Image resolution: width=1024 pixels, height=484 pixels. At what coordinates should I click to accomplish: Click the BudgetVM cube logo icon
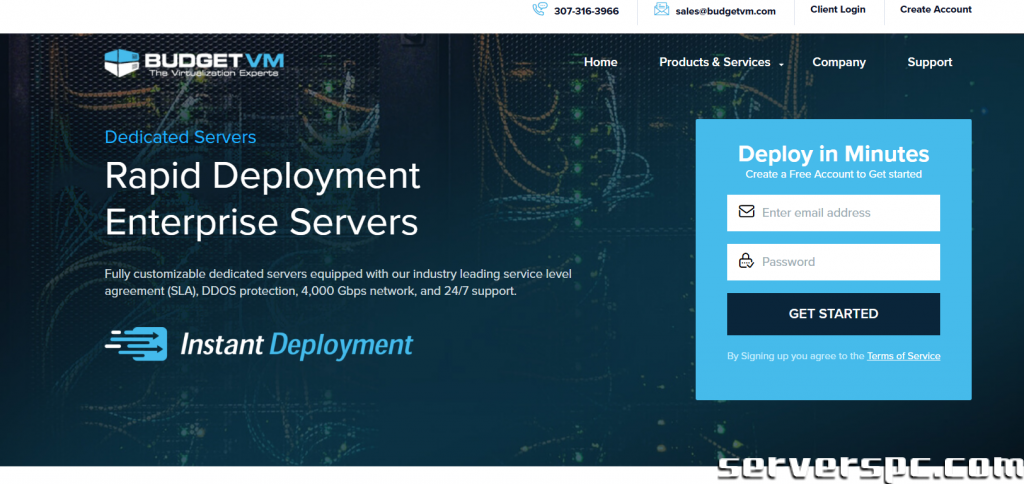click(121, 63)
